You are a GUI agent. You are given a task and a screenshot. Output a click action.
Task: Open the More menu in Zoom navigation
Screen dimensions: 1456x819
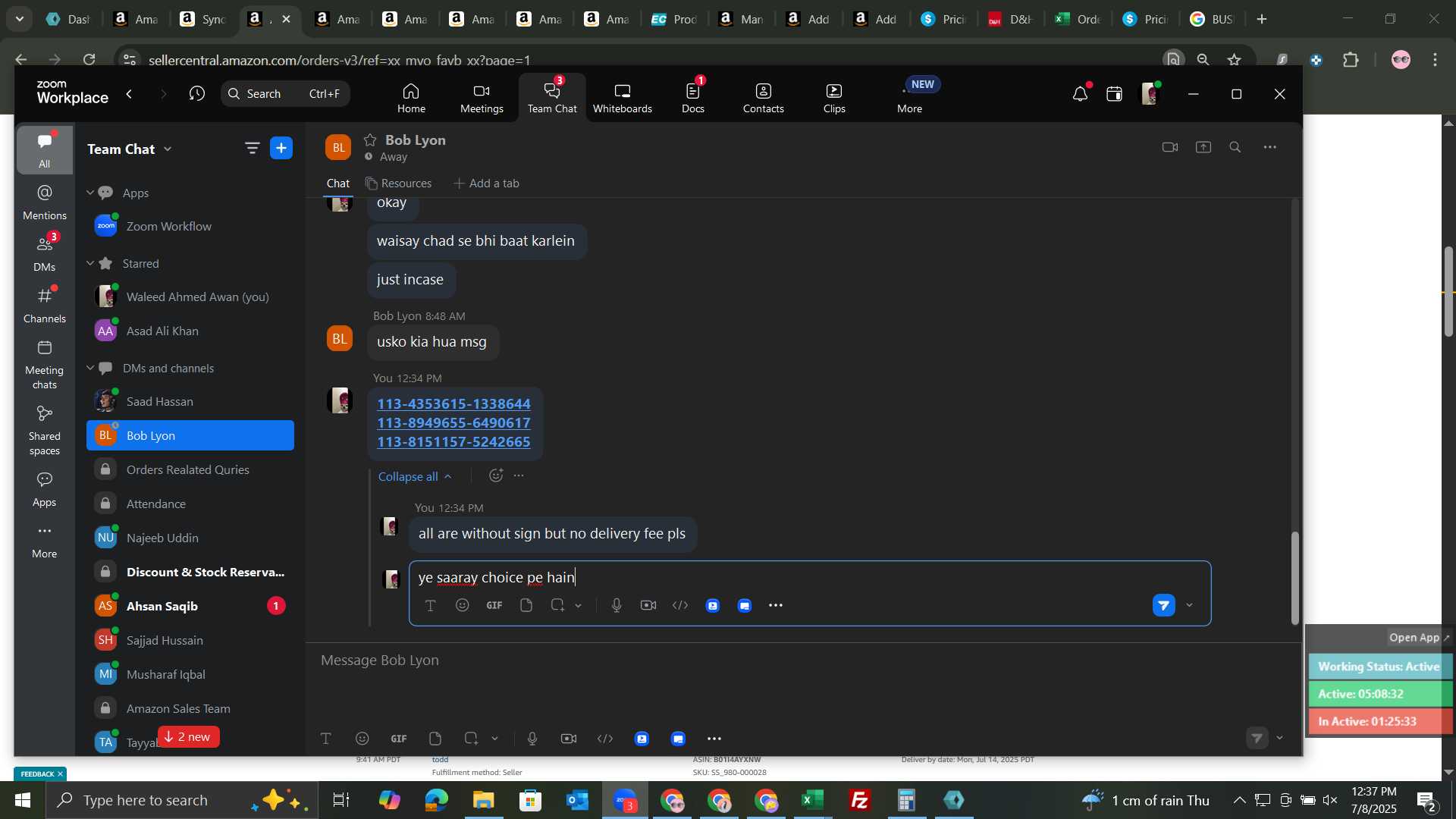tap(909, 98)
